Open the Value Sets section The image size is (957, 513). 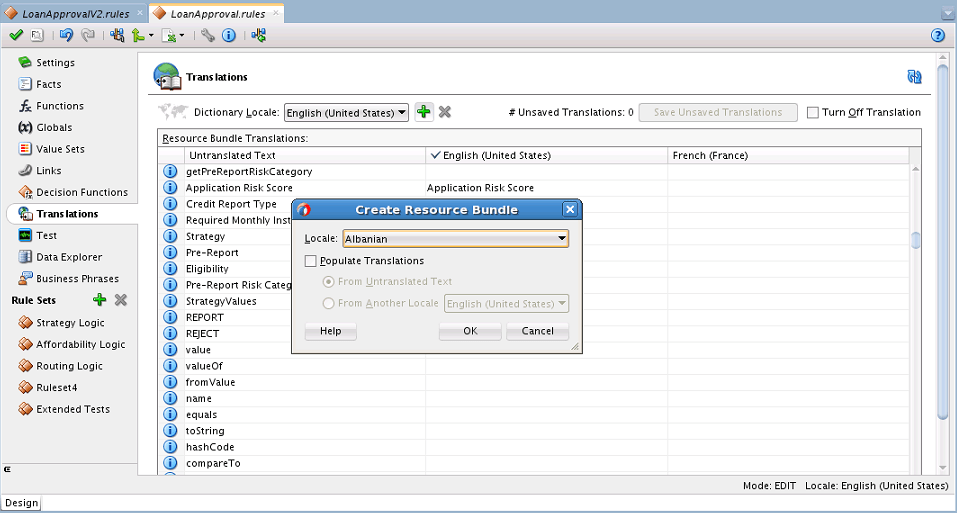point(60,149)
